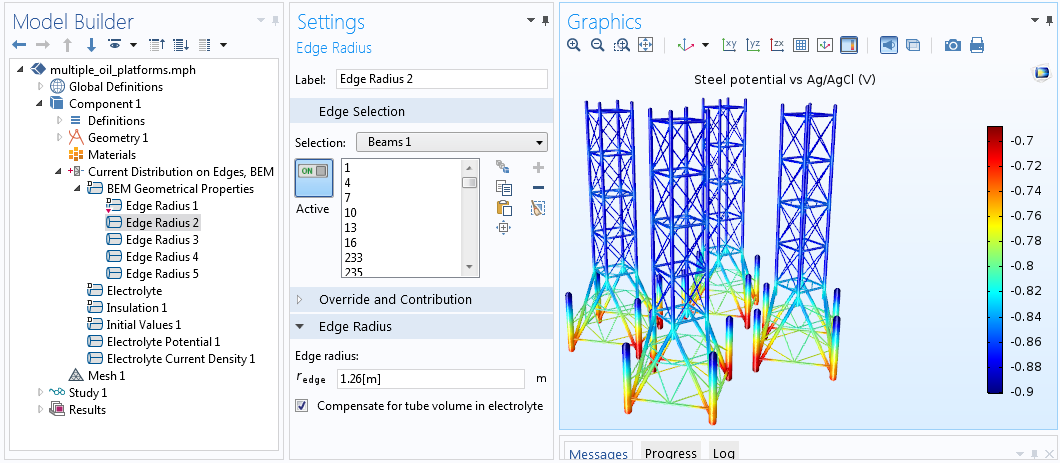Toggle the color legend display button
The image size is (1060, 463).
848,45
